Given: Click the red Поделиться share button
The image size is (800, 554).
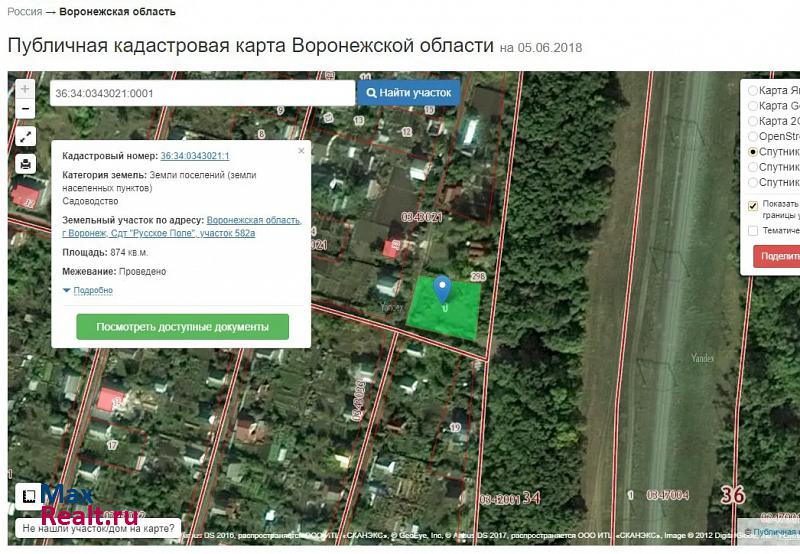Looking at the screenshot, I should pos(777,256).
